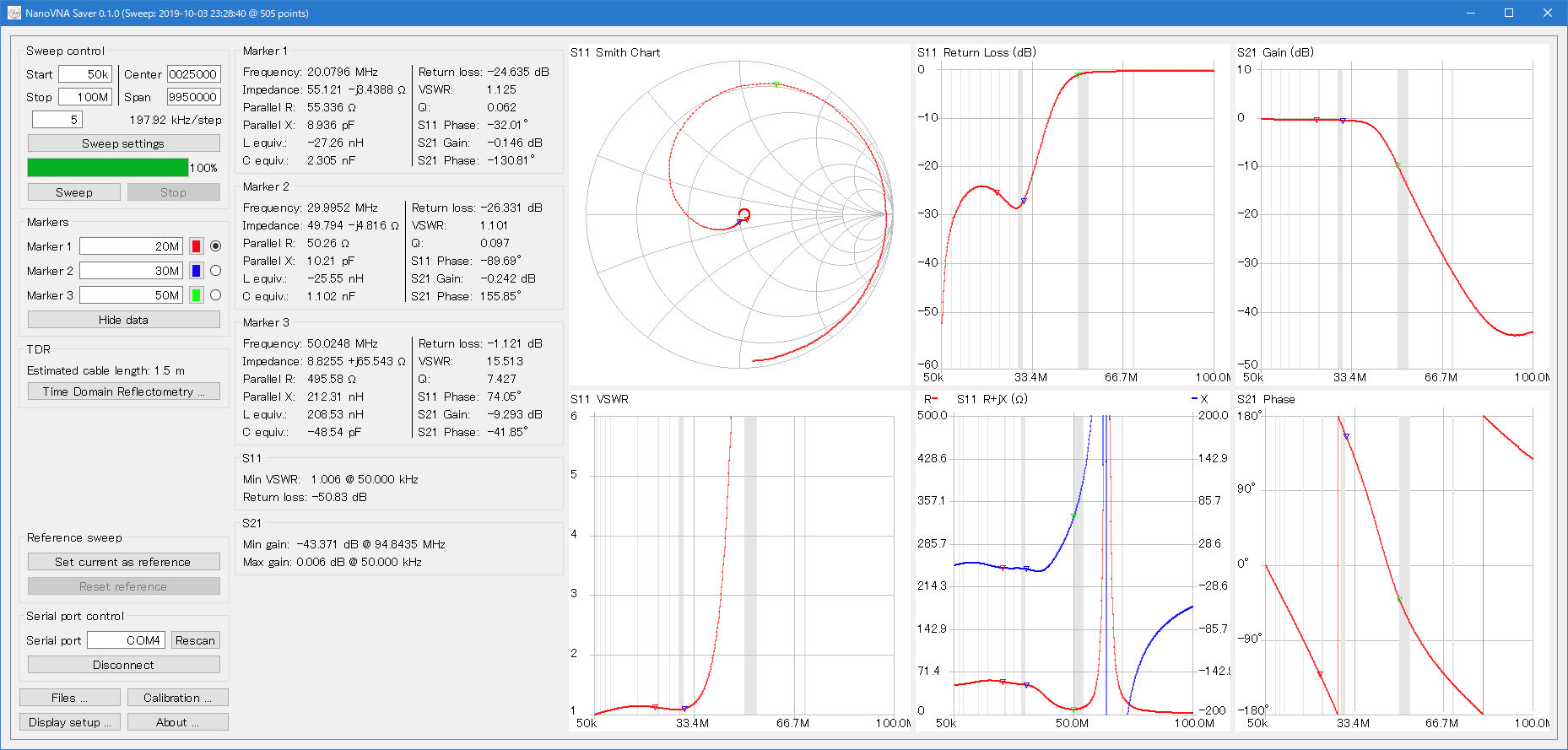The image size is (1568, 750).
Task: Minimize the NanoVNA Saver window
Action: pyautogui.click(x=1470, y=13)
